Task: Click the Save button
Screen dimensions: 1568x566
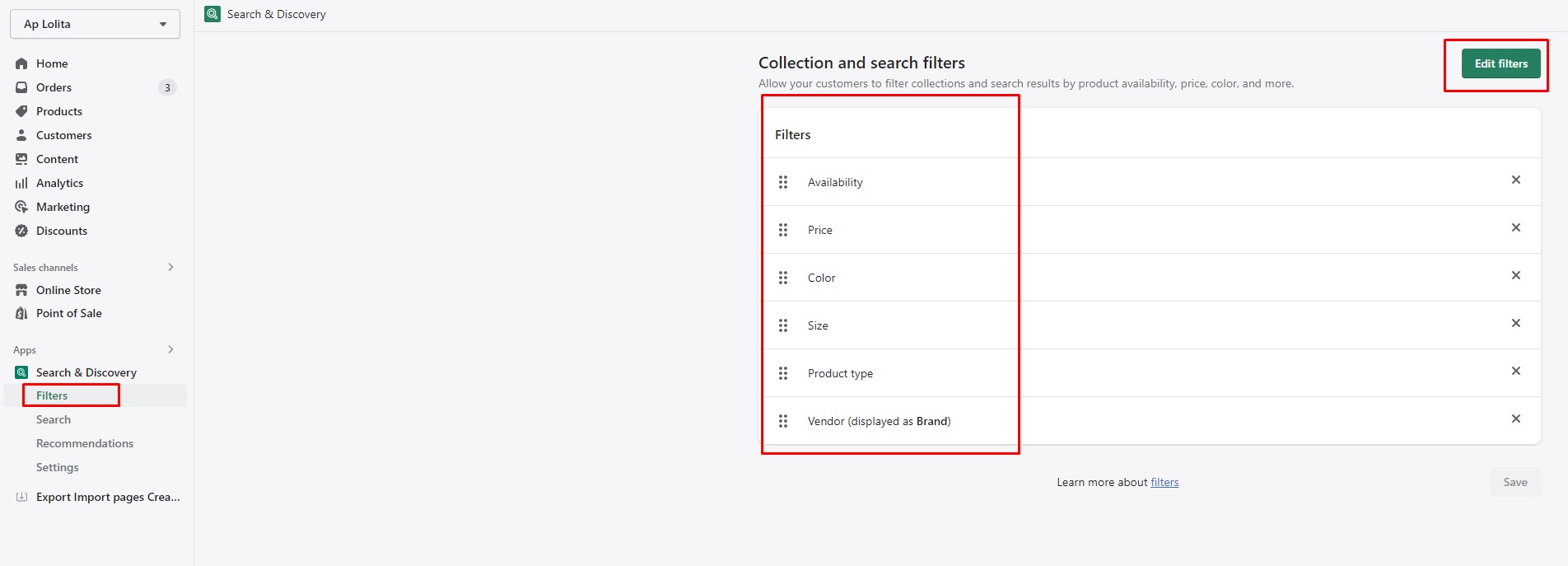Action: [x=1514, y=482]
